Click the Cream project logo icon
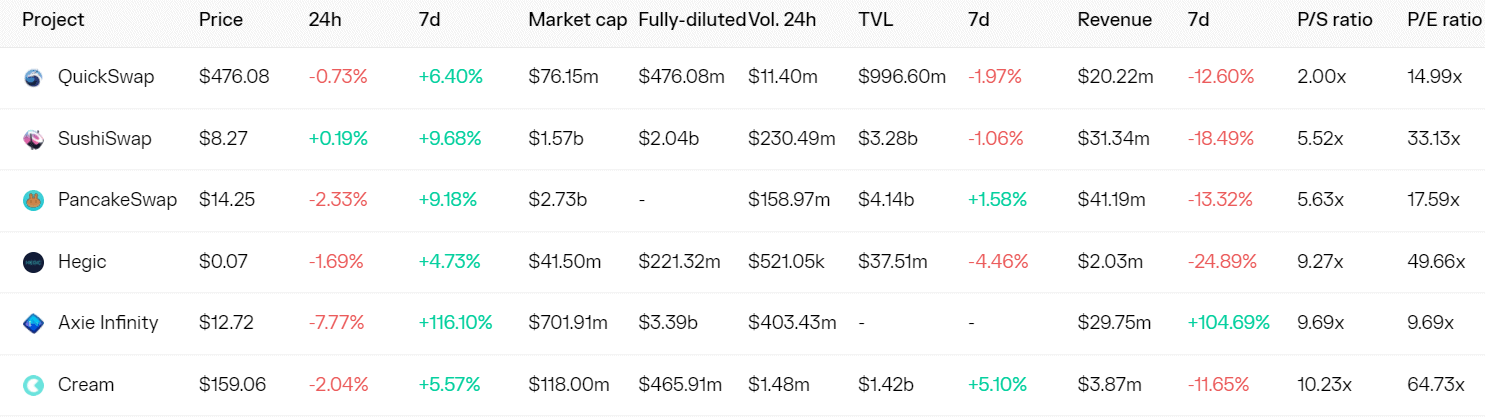1485x418 pixels. click(33, 385)
